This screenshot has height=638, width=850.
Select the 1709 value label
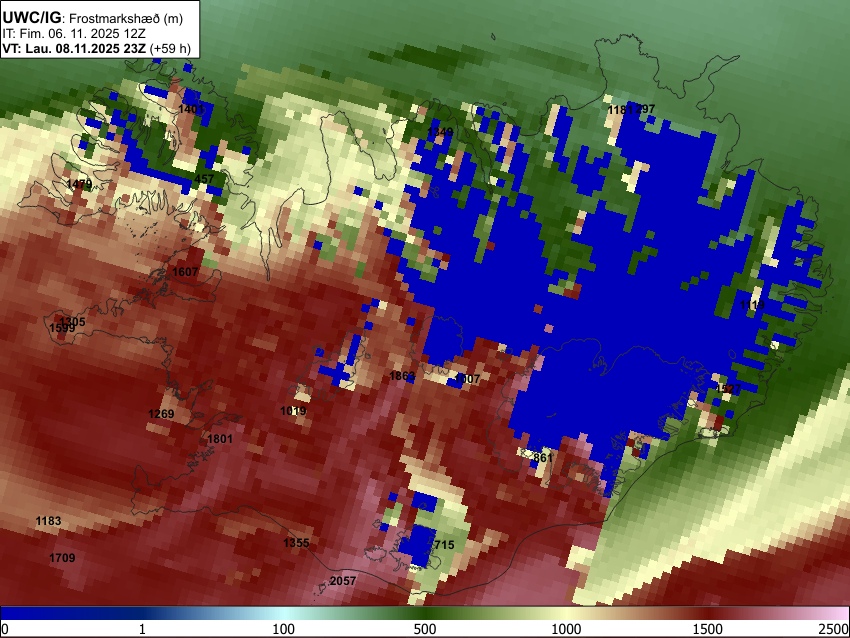[x=62, y=558]
